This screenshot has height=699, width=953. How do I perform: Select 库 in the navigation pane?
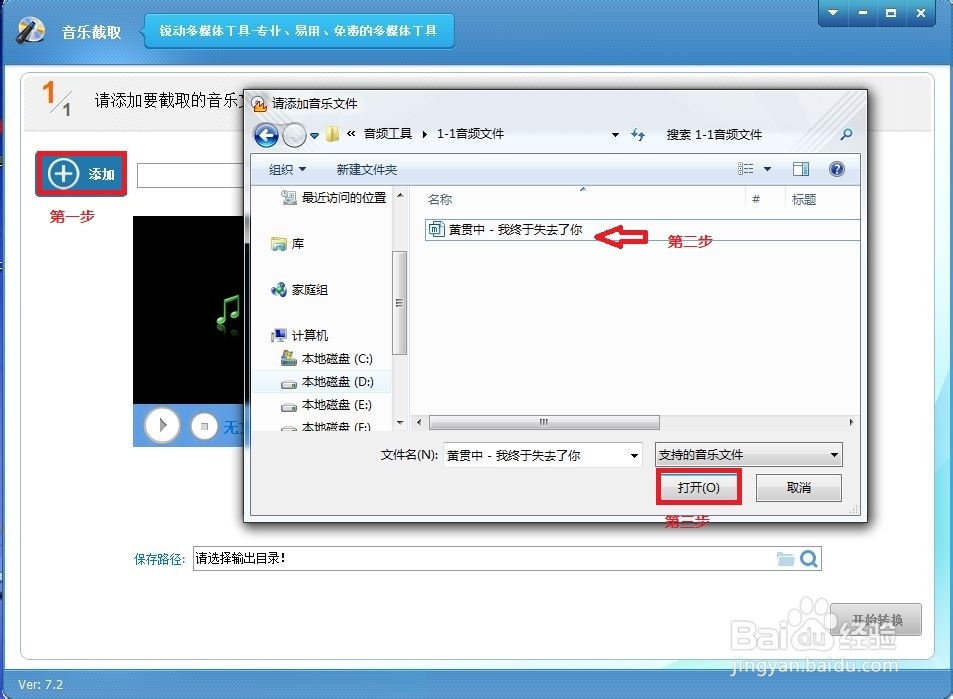[287, 244]
